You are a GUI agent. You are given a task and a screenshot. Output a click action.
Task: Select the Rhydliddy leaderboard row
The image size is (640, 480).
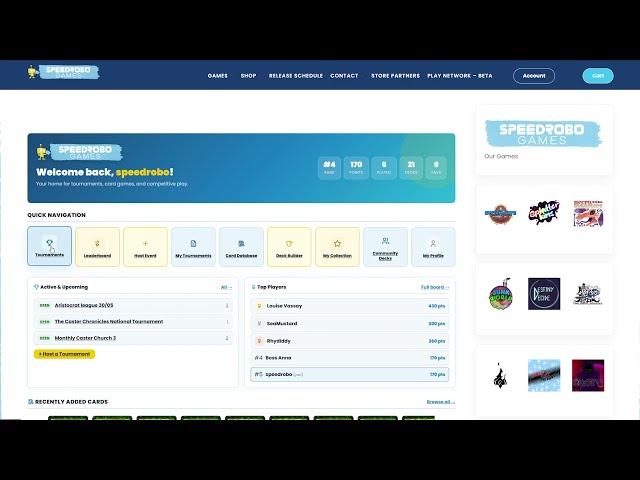[x=350, y=340]
